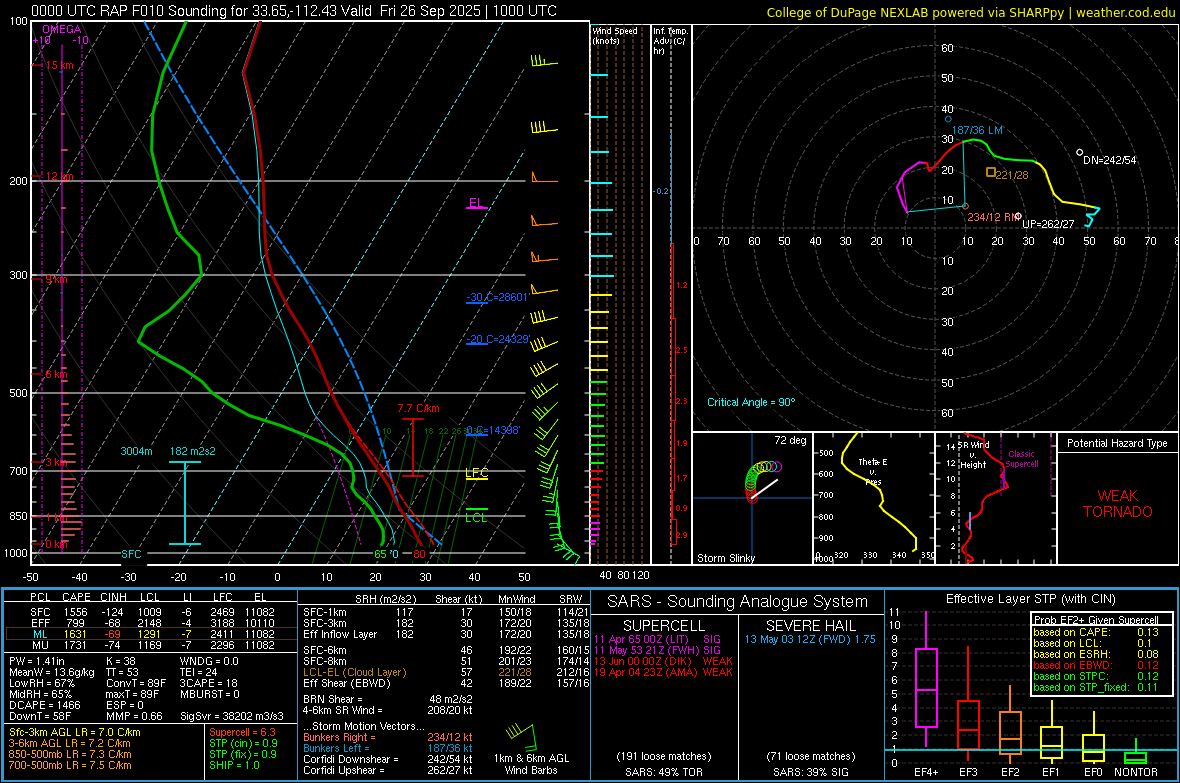Viewport: 1180px width, 783px height.
Task: Click 'Prob EF2+ Given Supercell' legend header
Action: pyautogui.click(x=1096, y=620)
